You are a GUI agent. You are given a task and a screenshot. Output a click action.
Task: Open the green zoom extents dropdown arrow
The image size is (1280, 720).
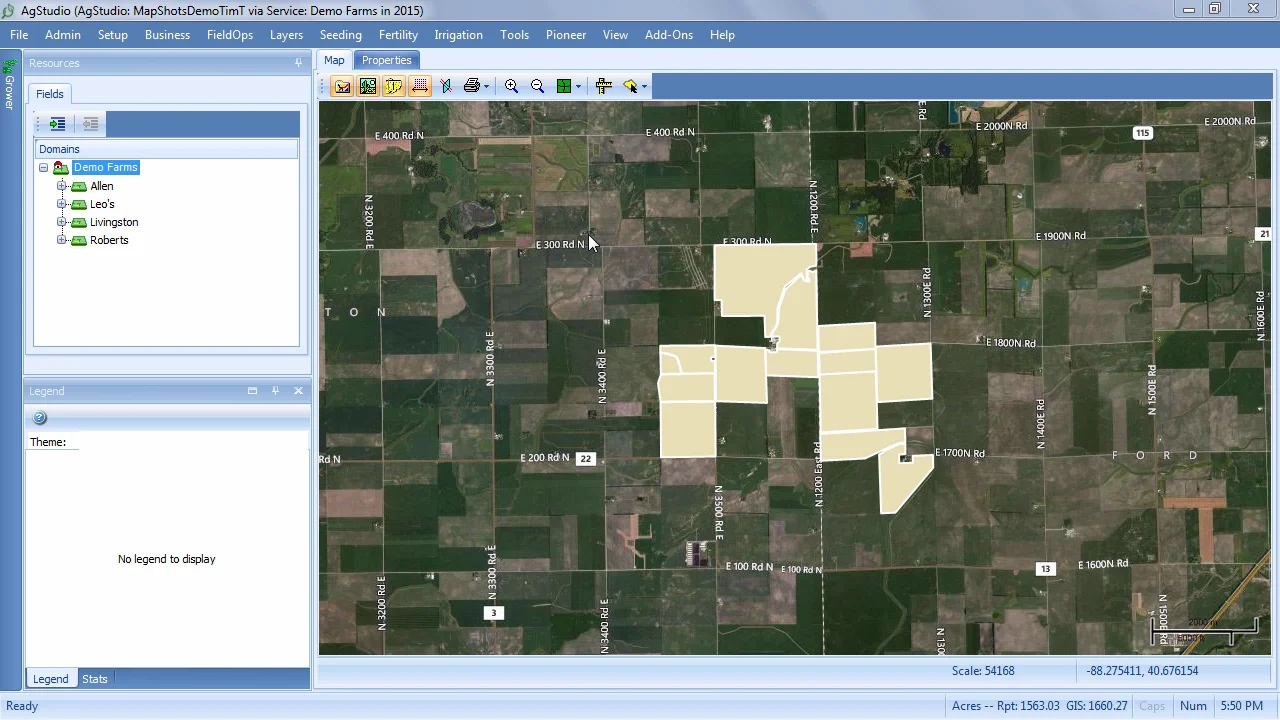578,86
